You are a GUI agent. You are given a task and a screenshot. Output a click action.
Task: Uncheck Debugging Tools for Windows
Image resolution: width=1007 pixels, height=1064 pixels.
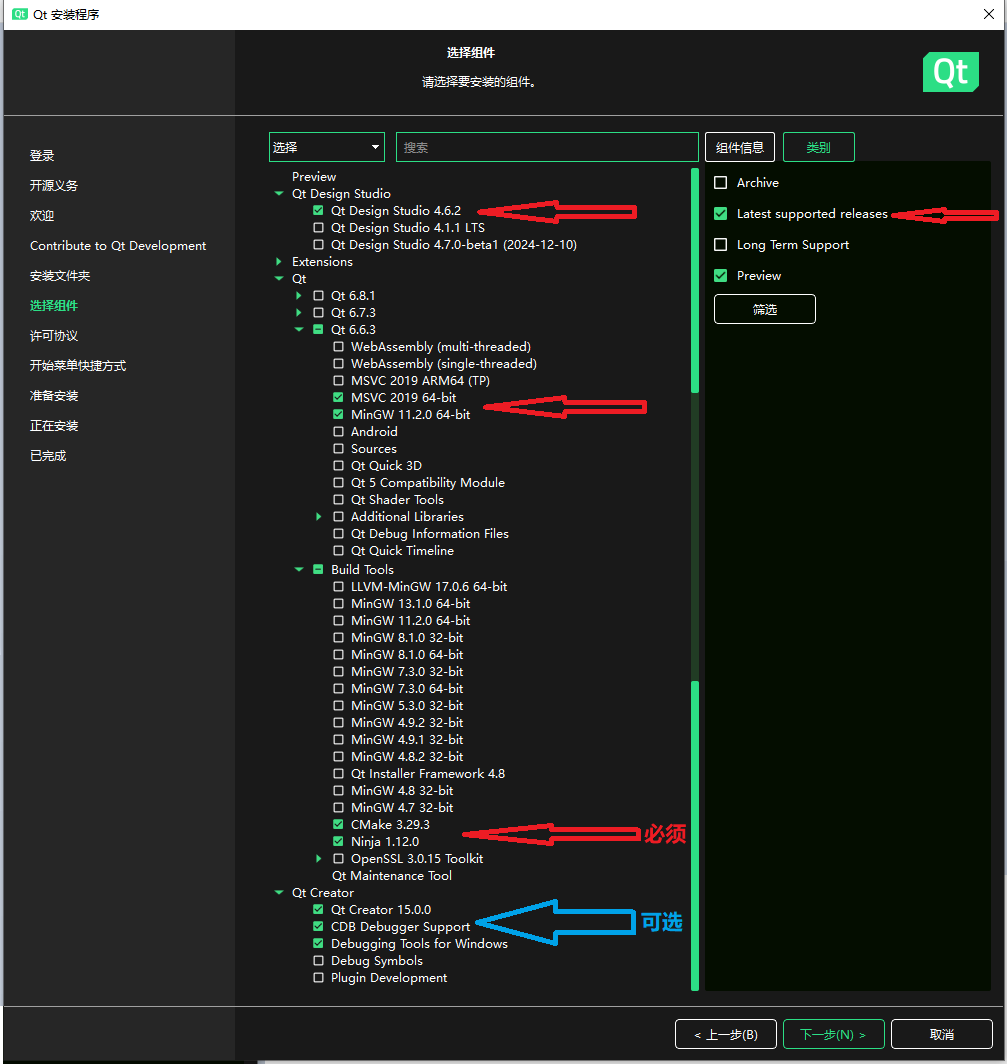point(318,943)
